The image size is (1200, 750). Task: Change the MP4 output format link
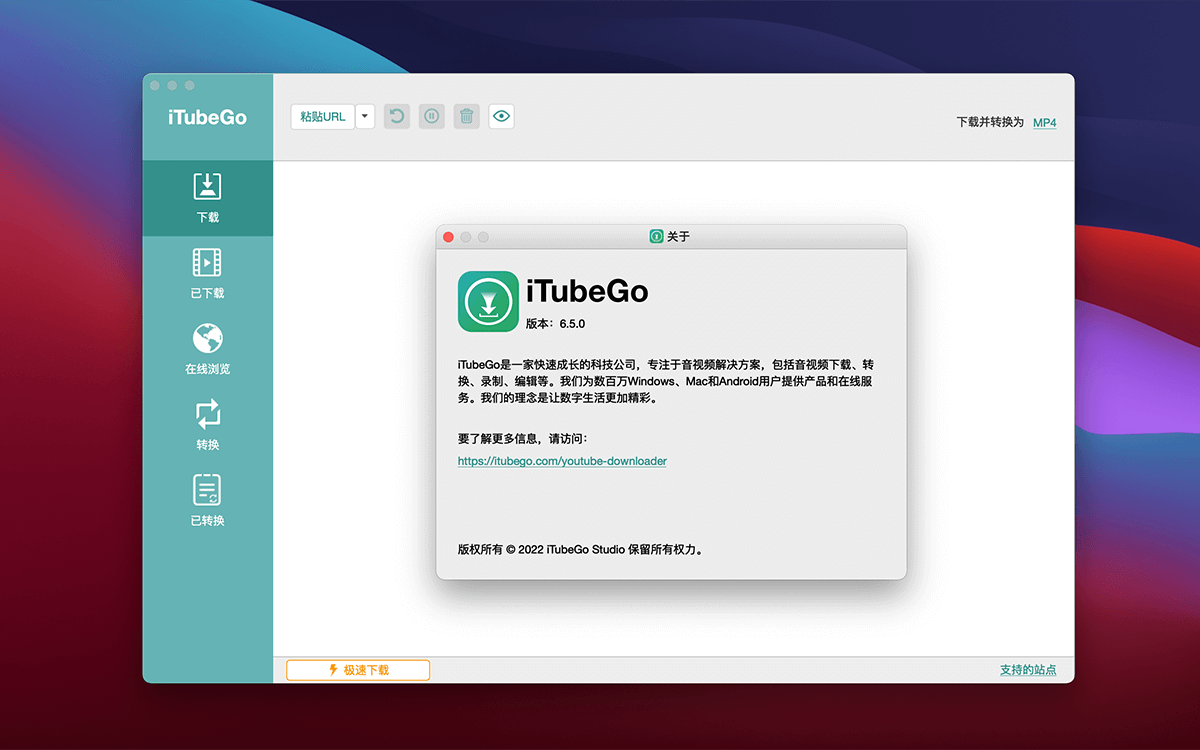(x=1044, y=122)
